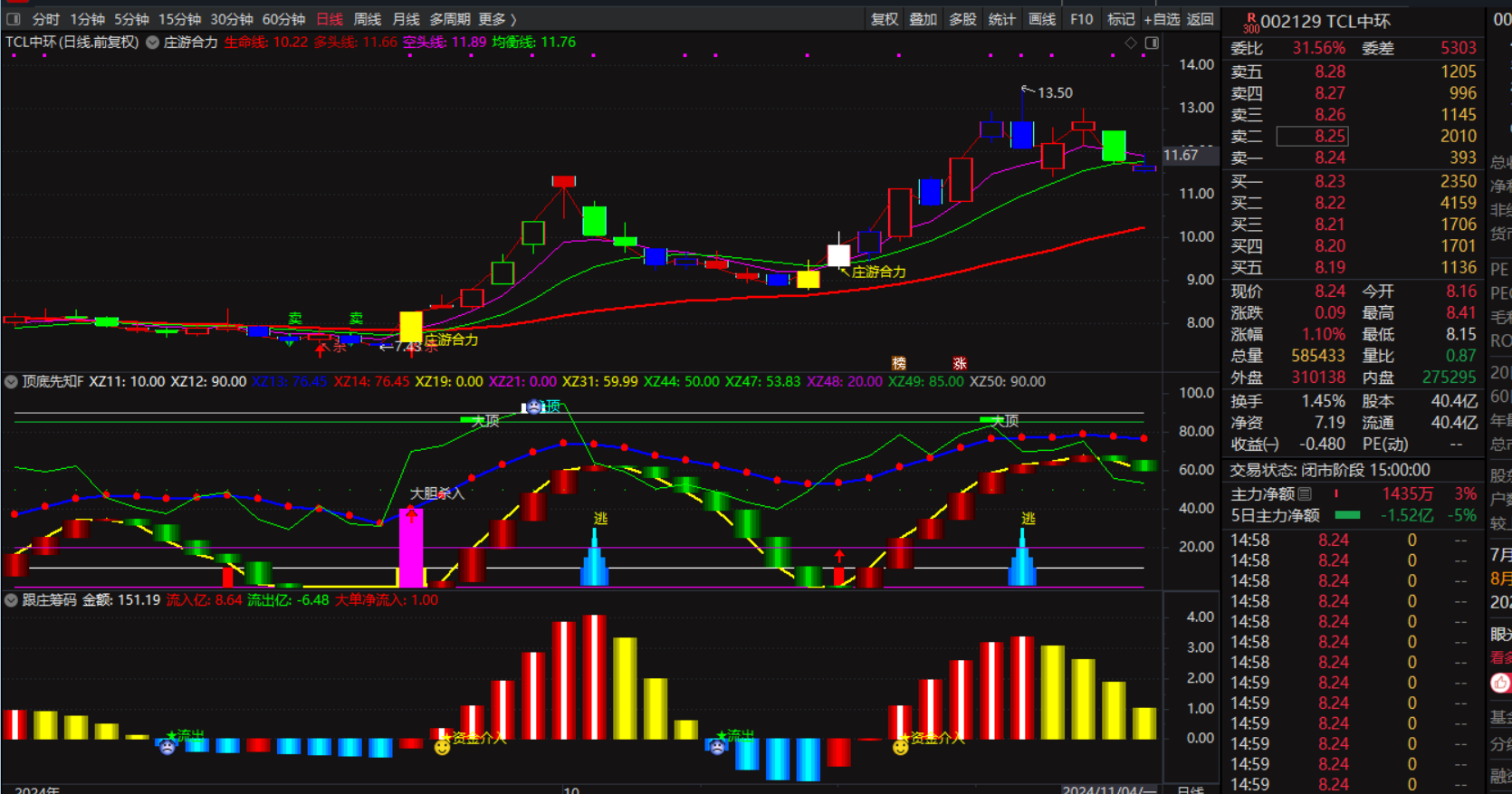Expand the 更多 timeframe options
The width and height of the screenshot is (1512, 794).
tap(497, 19)
